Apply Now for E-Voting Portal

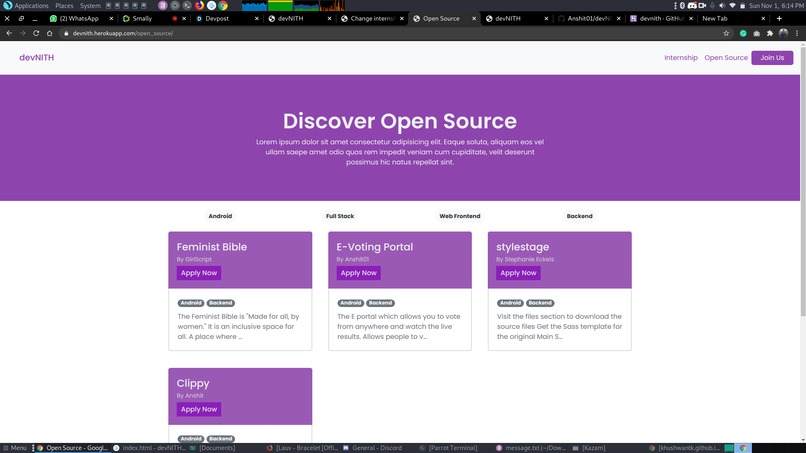pyautogui.click(x=359, y=273)
